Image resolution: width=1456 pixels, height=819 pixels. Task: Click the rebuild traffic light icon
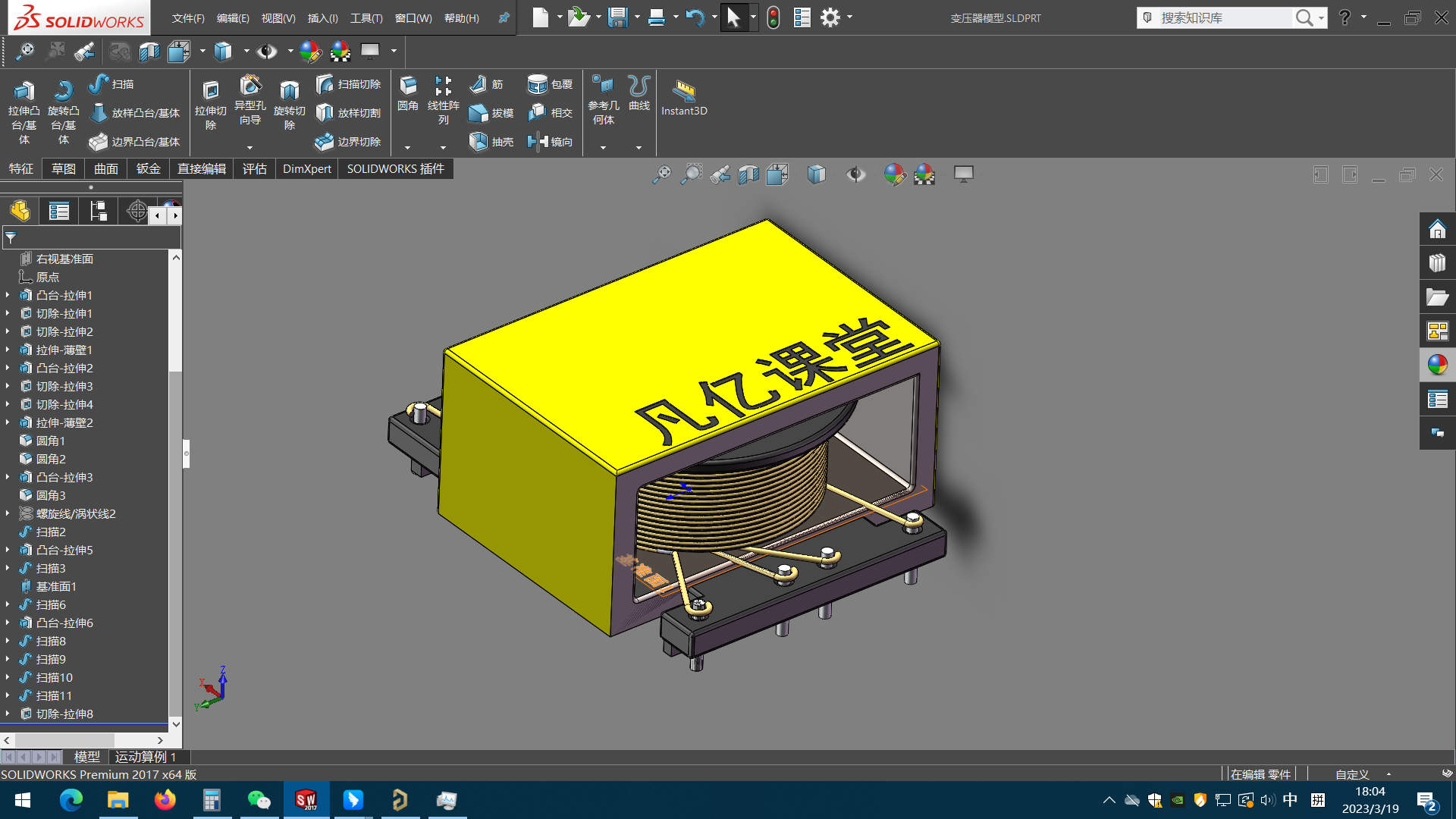(773, 17)
